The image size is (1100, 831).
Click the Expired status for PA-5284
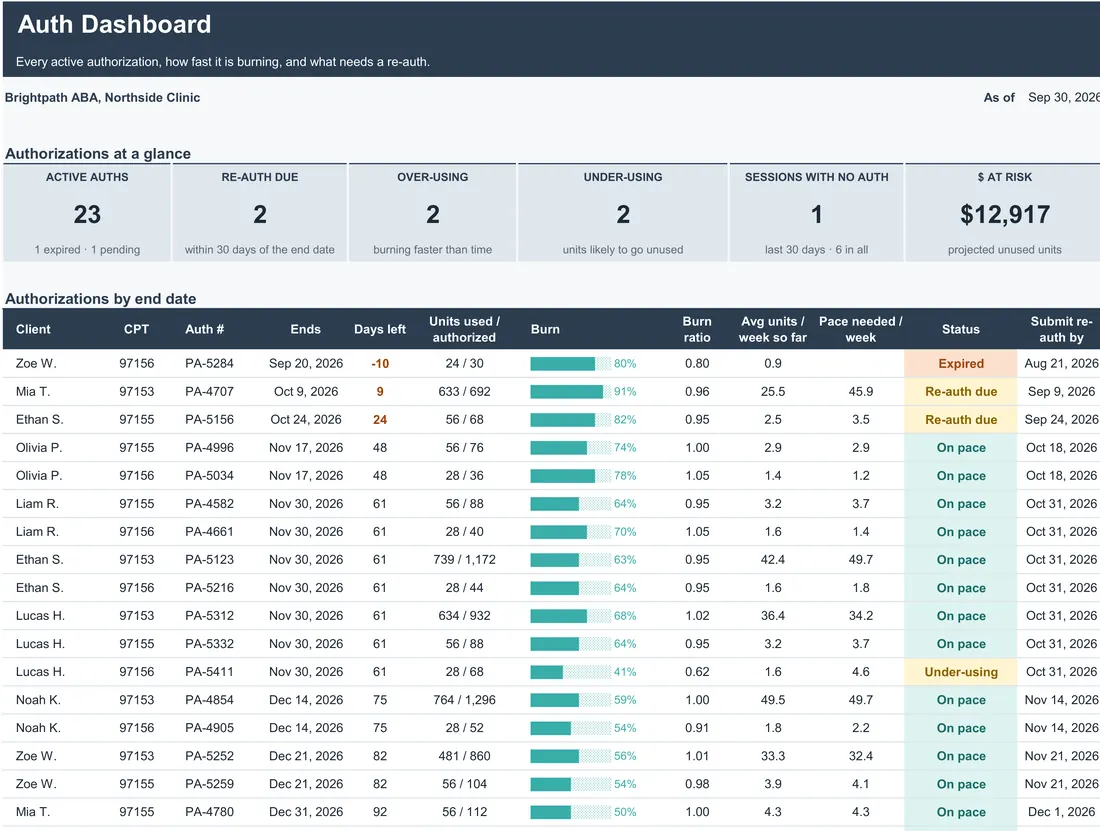[961, 363]
